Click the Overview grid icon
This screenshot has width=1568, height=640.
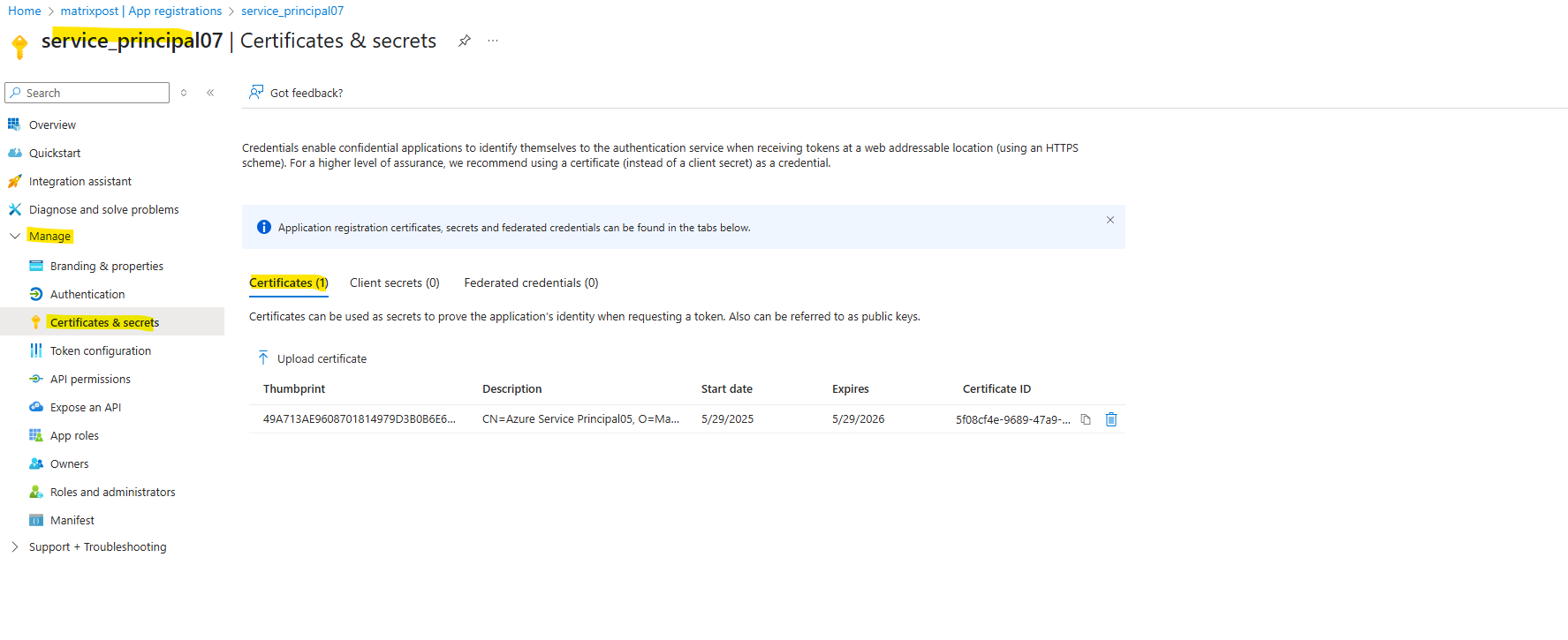(x=14, y=124)
